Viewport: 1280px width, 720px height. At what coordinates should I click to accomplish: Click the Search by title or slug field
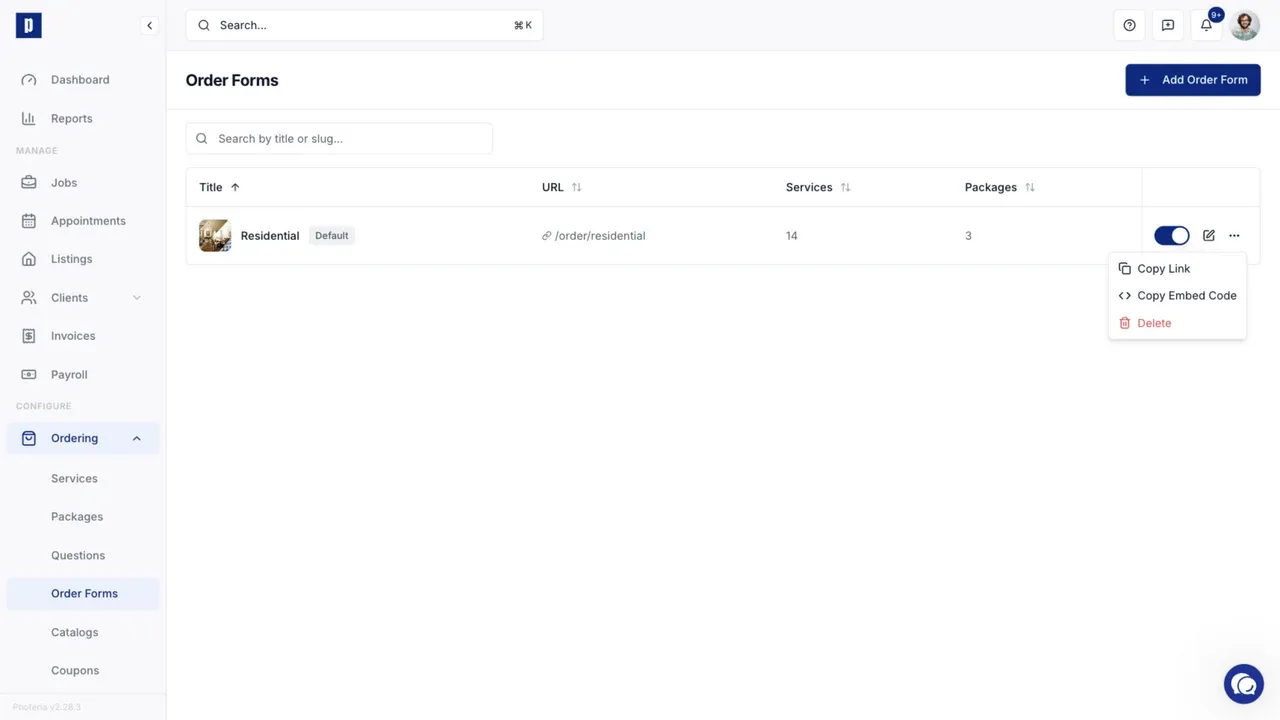(x=339, y=139)
